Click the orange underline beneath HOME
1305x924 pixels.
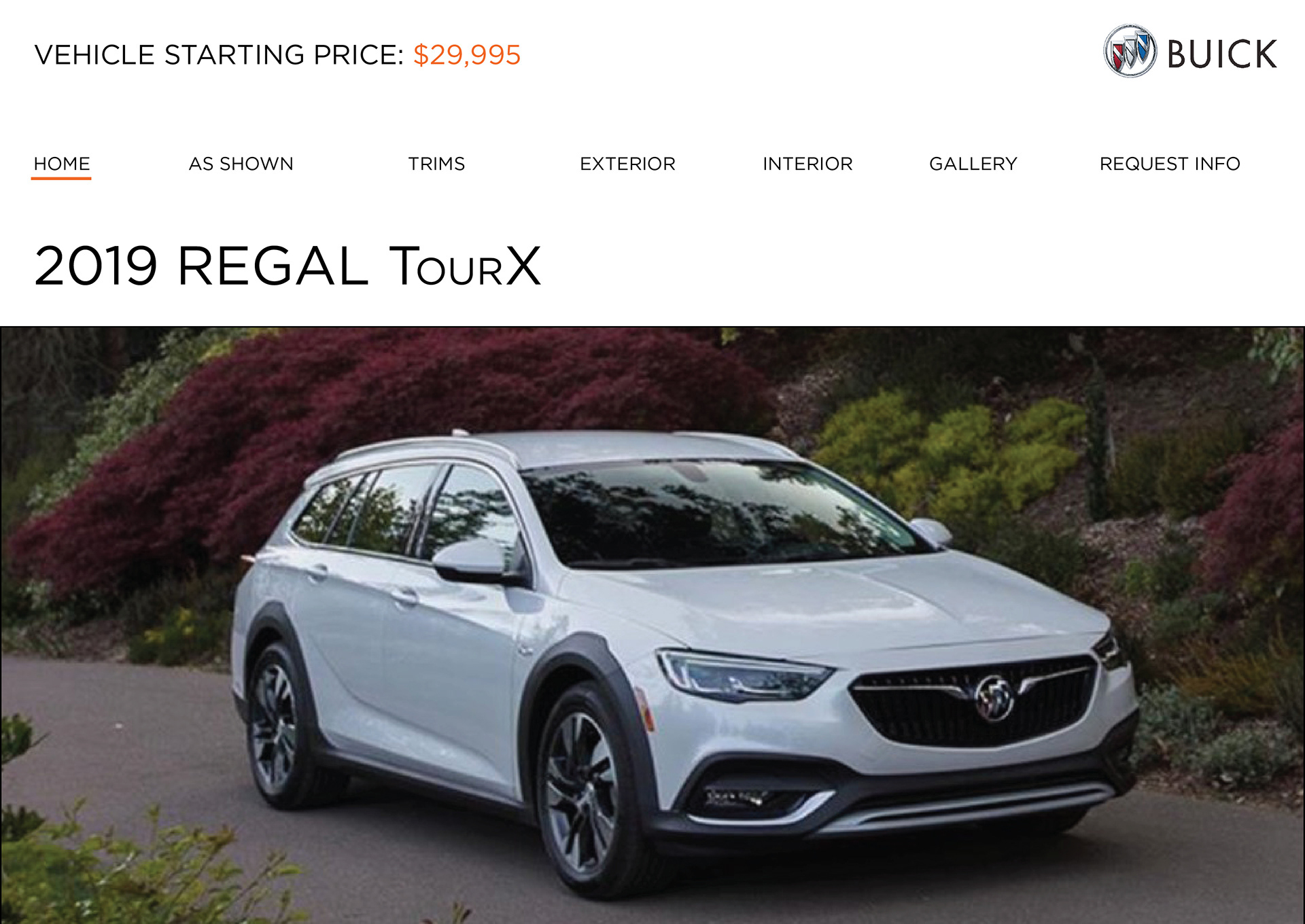point(61,178)
